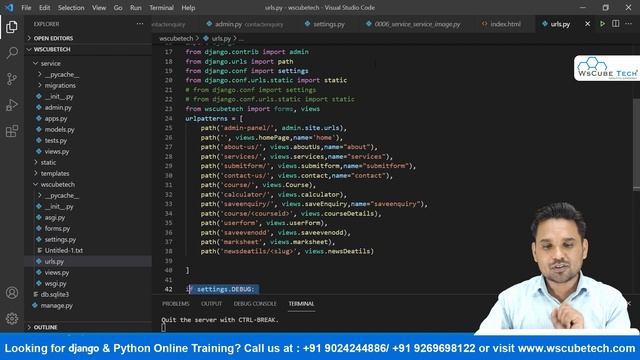Click in the terminal input area
The height and width of the screenshot is (360, 640).
point(164,328)
